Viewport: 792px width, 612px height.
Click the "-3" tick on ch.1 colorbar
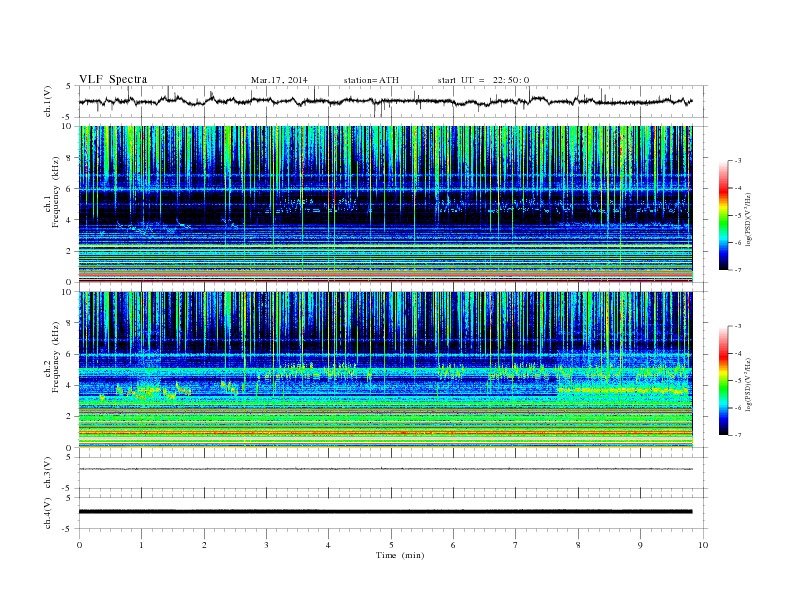tap(737, 161)
